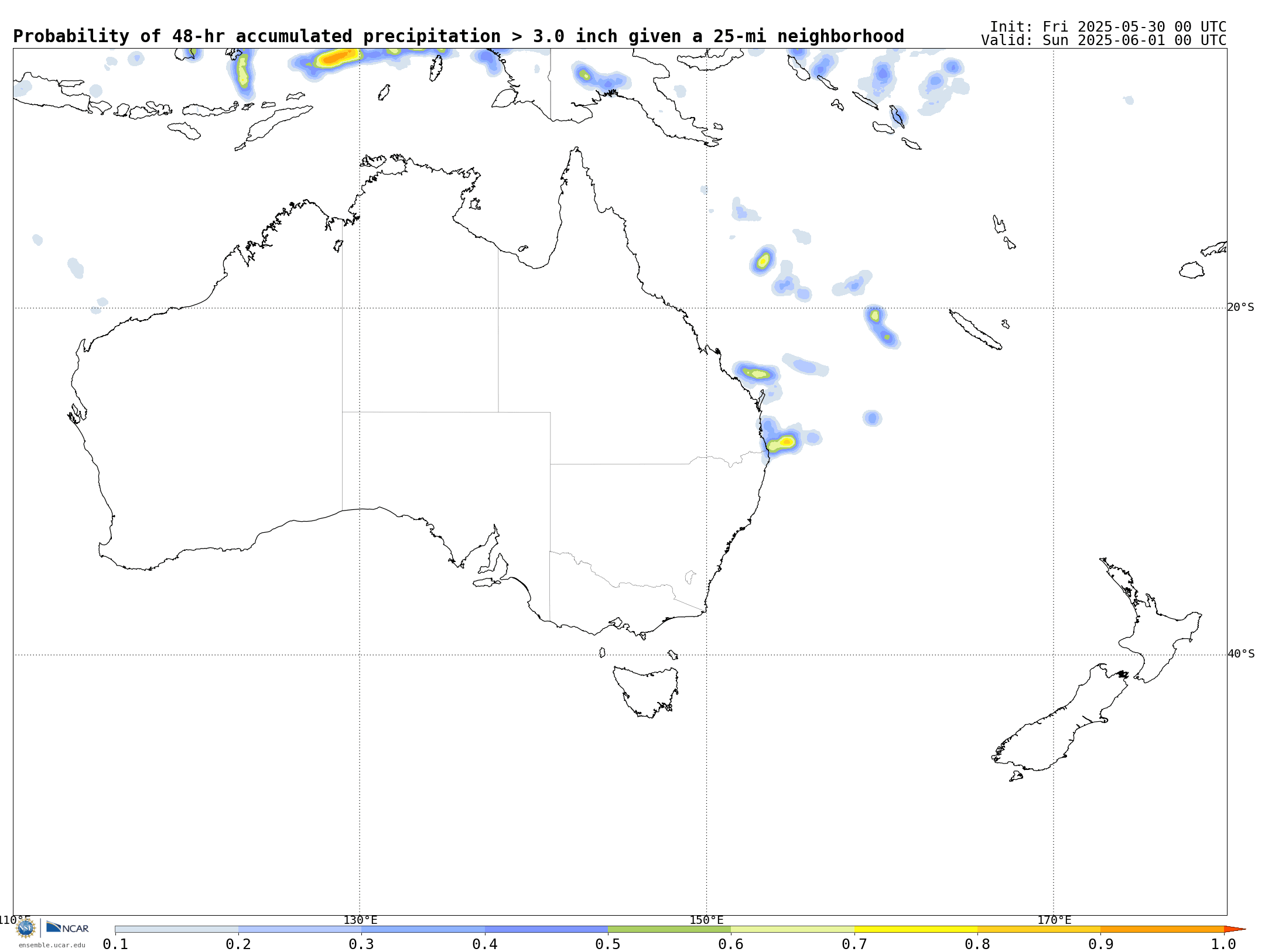1265x952 pixels.
Task: Click New Zealand's North Island
Action: pyautogui.click(x=1151, y=621)
